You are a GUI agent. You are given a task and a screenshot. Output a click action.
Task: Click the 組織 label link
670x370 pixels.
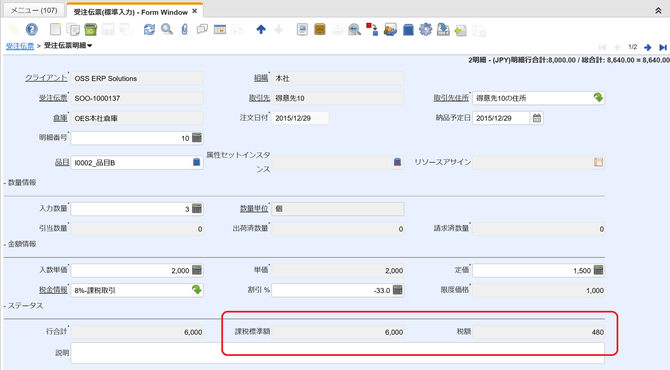[261, 78]
